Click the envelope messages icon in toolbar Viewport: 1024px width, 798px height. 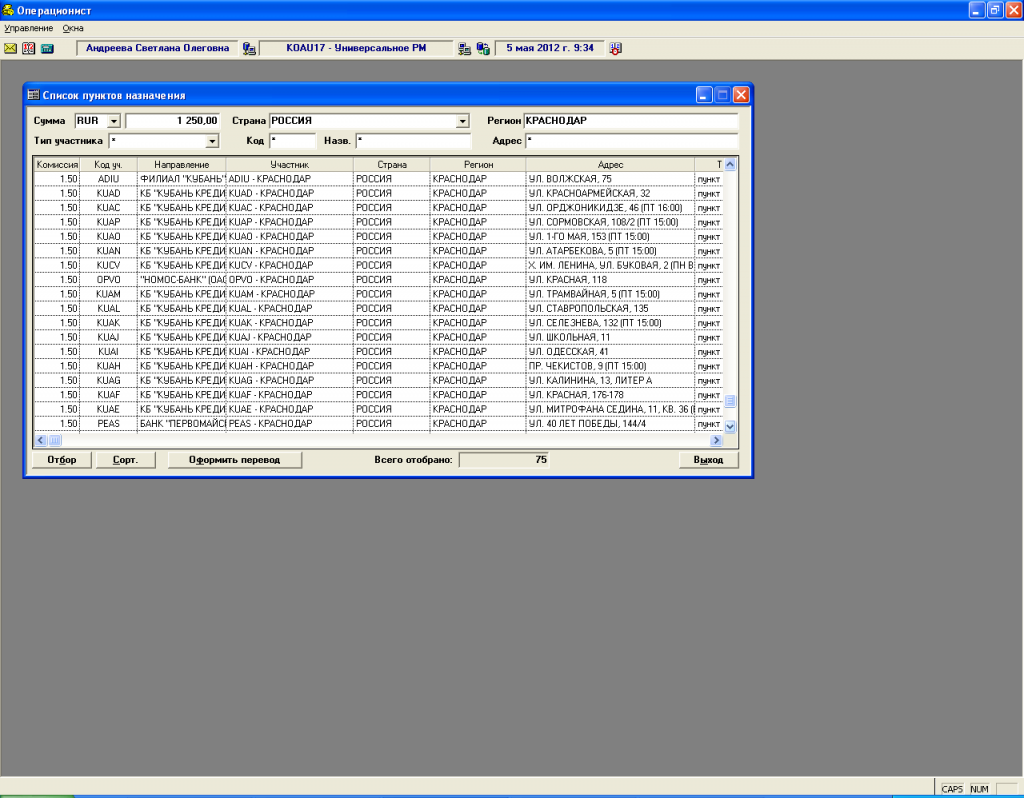[11, 48]
